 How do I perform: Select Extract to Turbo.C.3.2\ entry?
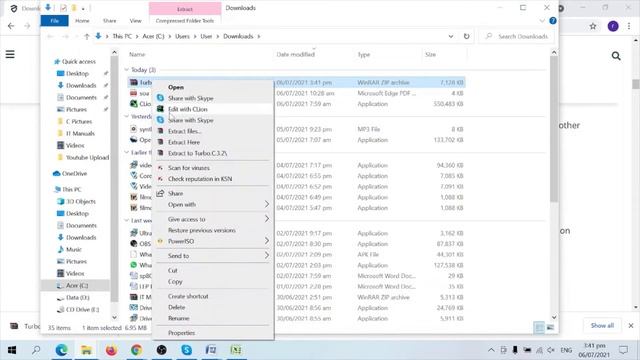198,153
